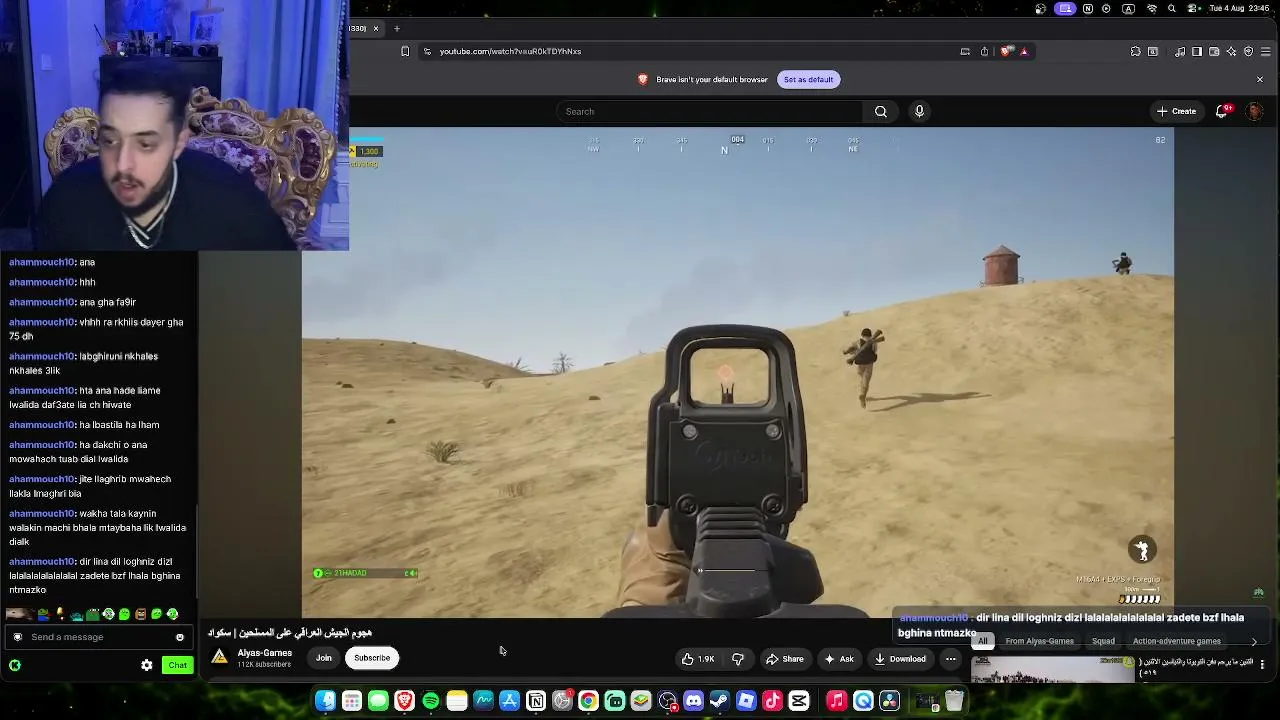Viewport: 1280px width, 720px height.
Task: Click the Alyas-Games channel avatar
Action: pos(219,657)
